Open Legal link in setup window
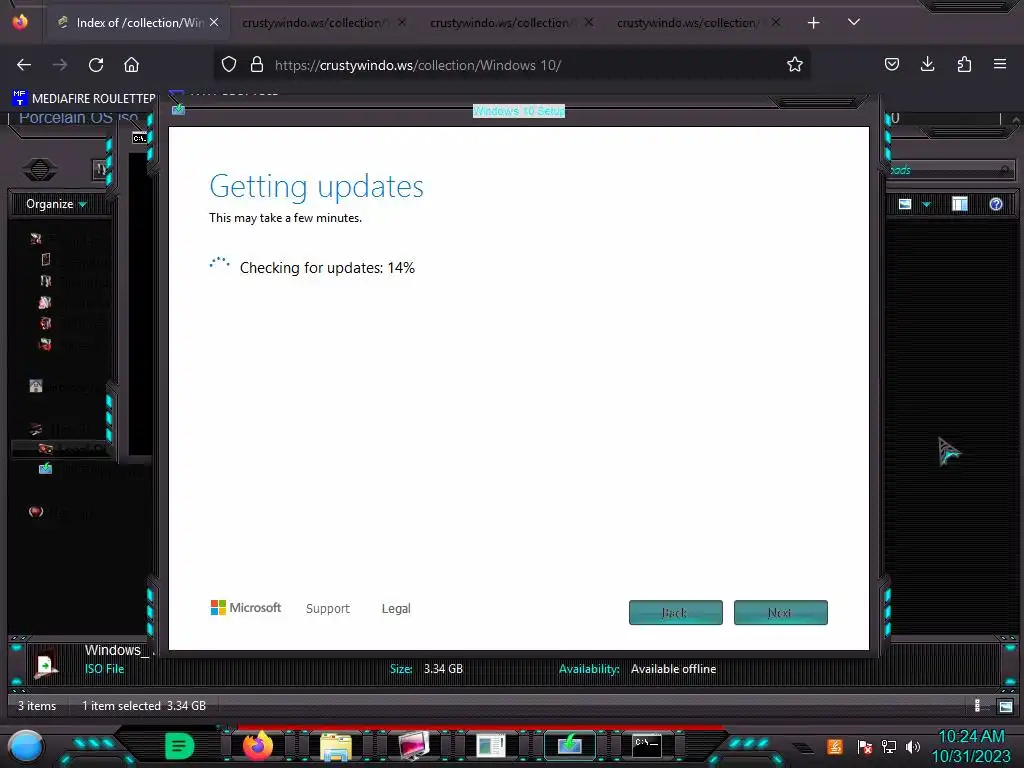1024x768 pixels. tap(396, 609)
